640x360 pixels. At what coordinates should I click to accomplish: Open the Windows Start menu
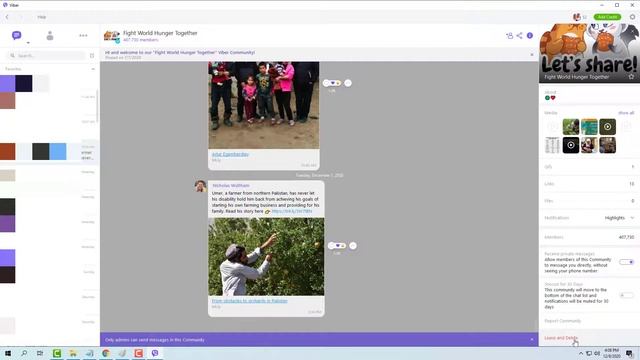(x=7, y=353)
